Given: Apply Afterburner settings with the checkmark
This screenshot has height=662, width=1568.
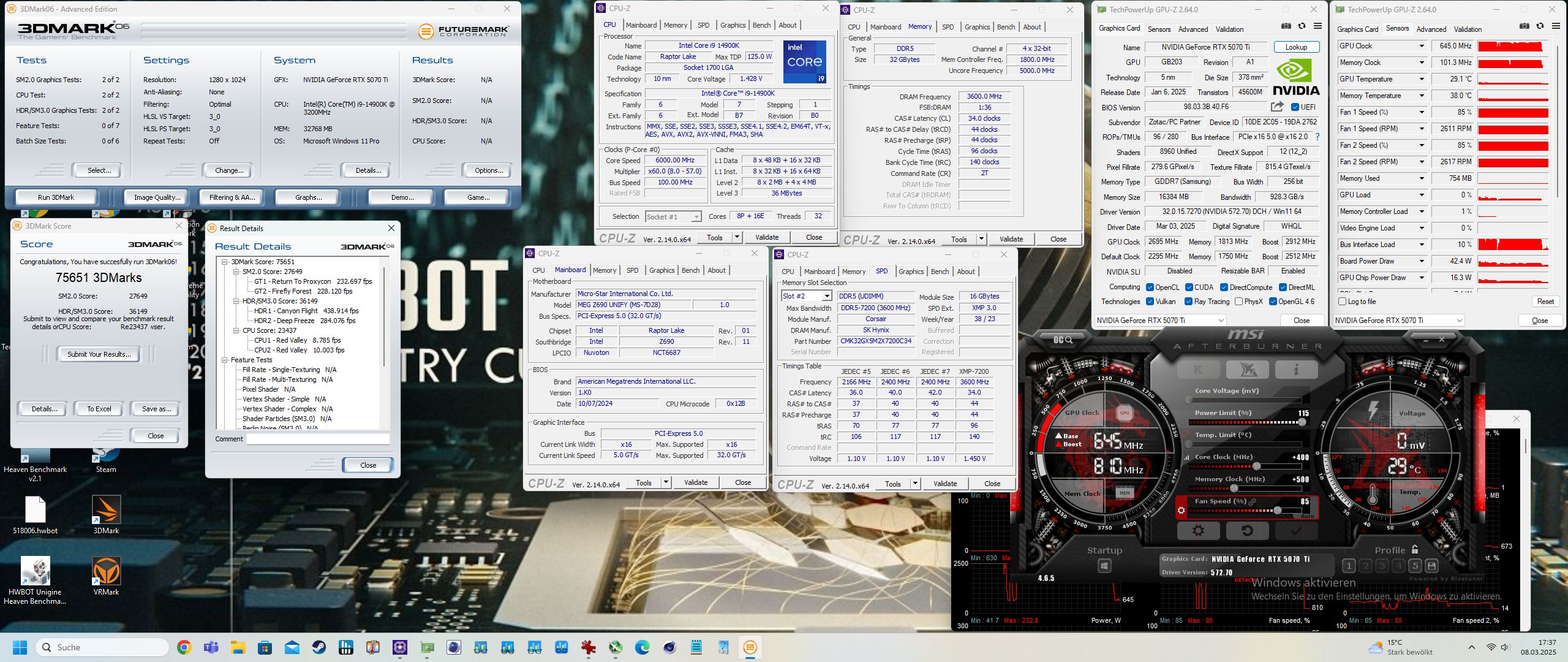Looking at the screenshot, I should (1296, 531).
